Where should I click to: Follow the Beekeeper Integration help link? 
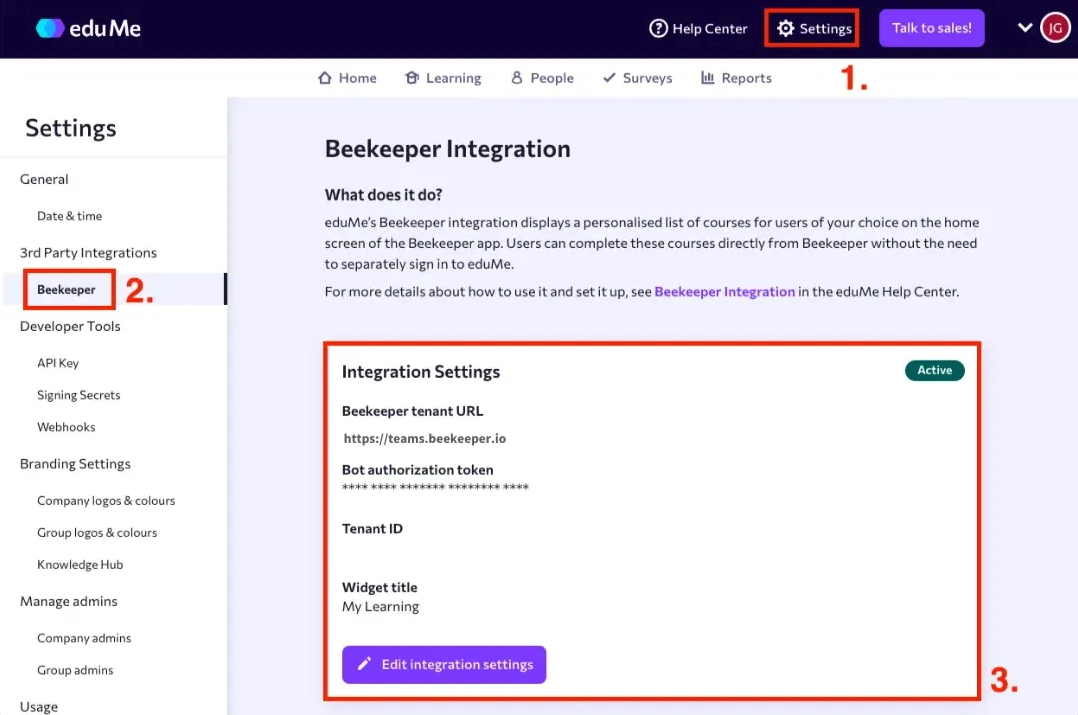[725, 292]
